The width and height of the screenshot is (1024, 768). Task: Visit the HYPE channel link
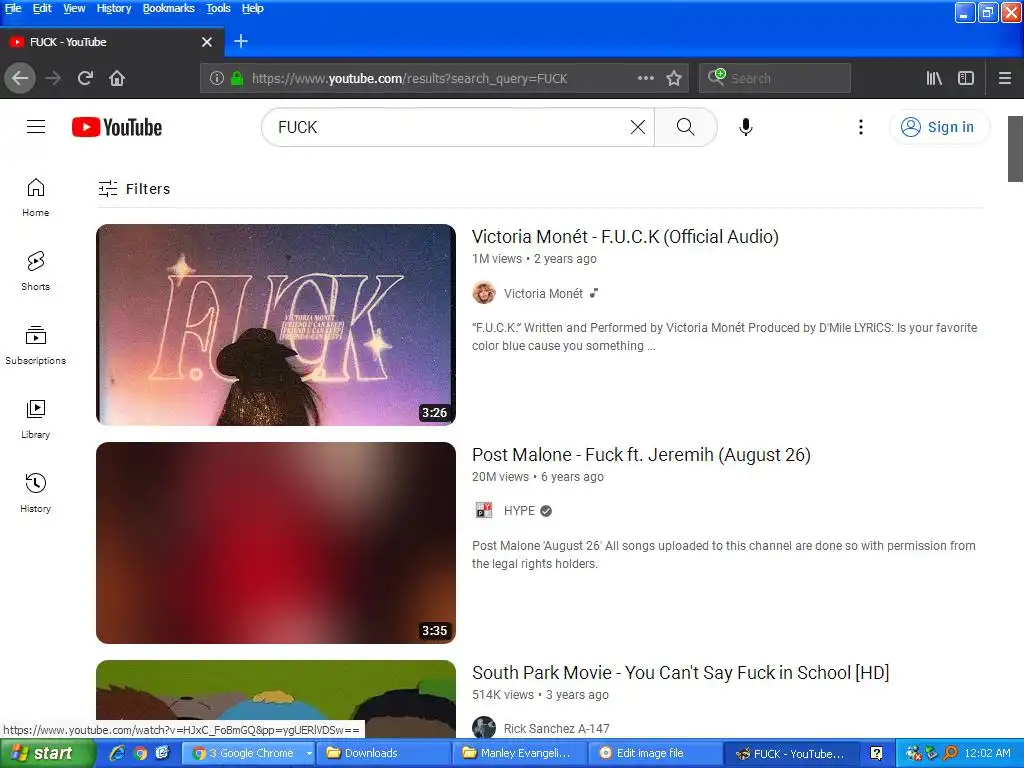519,511
